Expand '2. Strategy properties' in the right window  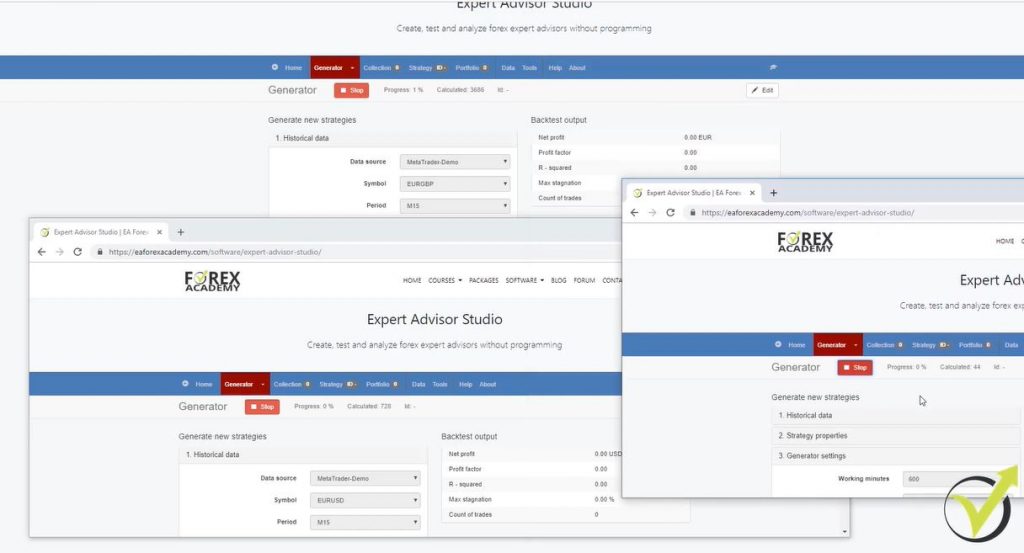[x=895, y=435]
